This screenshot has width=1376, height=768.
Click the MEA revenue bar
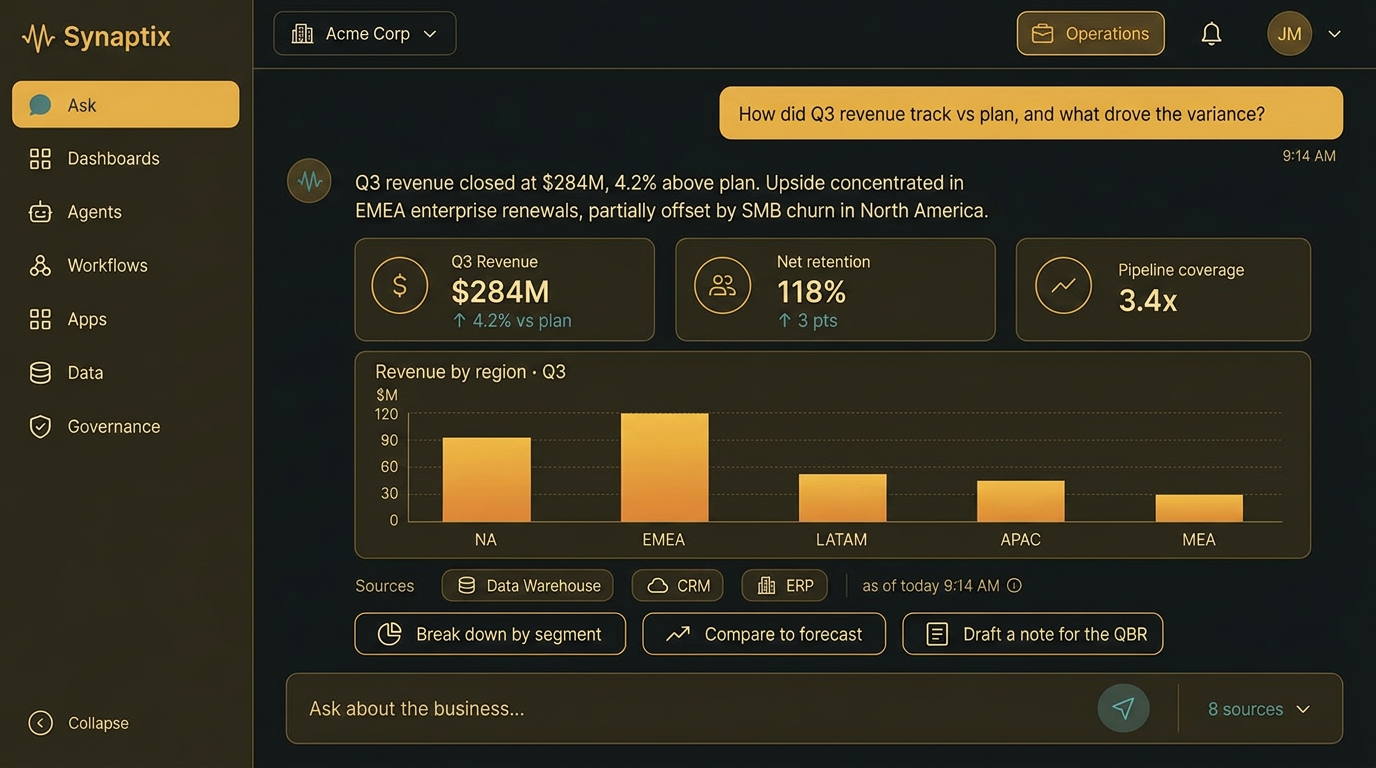pos(1199,508)
